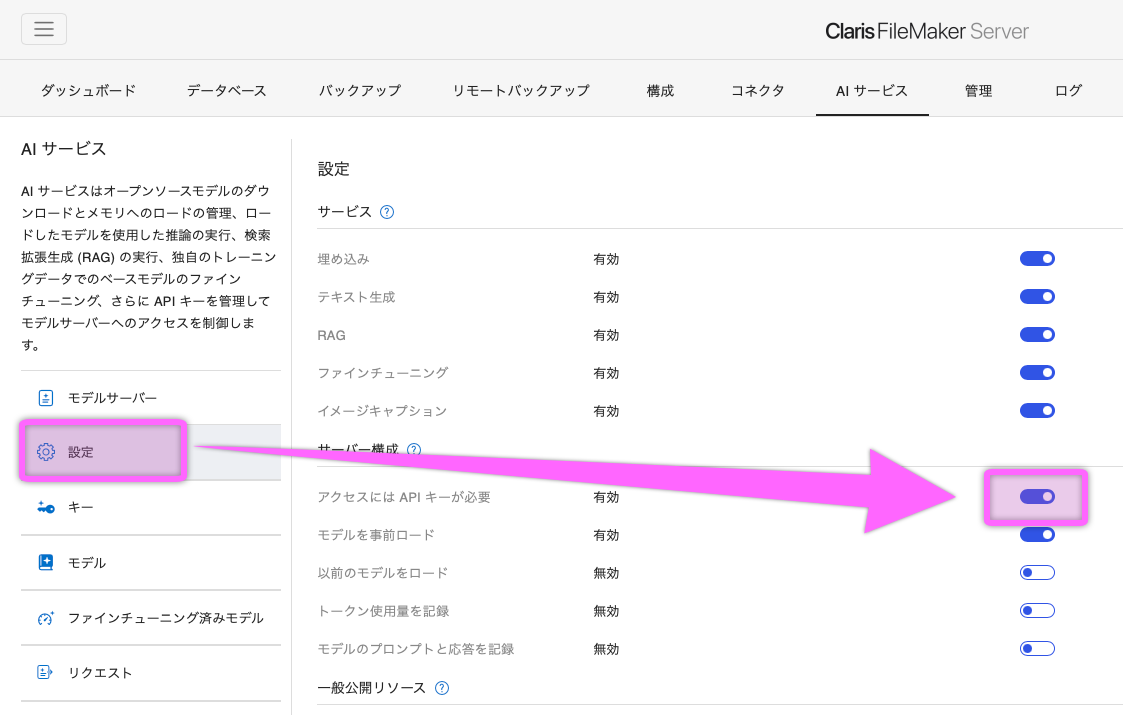Image resolution: width=1123 pixels, height=715 pixels.
Task: Toggle the テキスト生成 service switch
Action: tap(1037, 297)
